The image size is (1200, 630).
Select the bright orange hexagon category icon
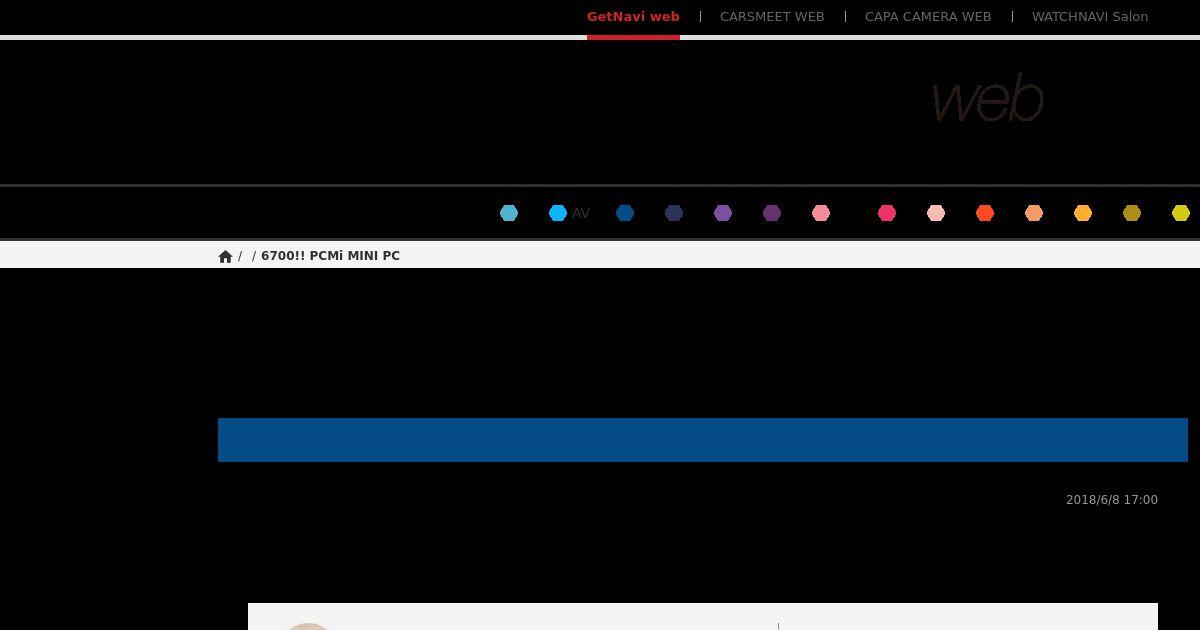click(x=1083, y=213)
